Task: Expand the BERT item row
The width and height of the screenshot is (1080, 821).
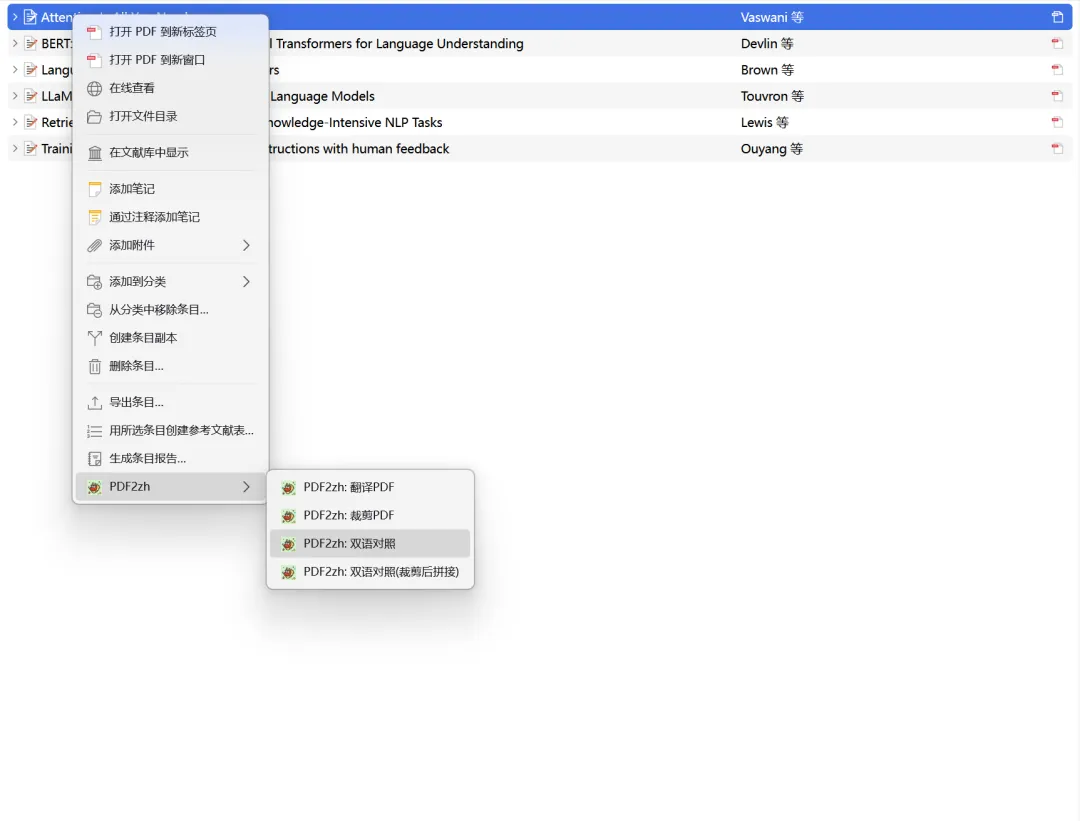Action: click(14, 43)
